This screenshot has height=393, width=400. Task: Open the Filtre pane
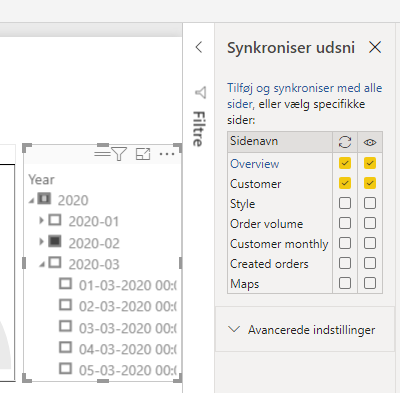pyautogui.click(x=199, y=129)
